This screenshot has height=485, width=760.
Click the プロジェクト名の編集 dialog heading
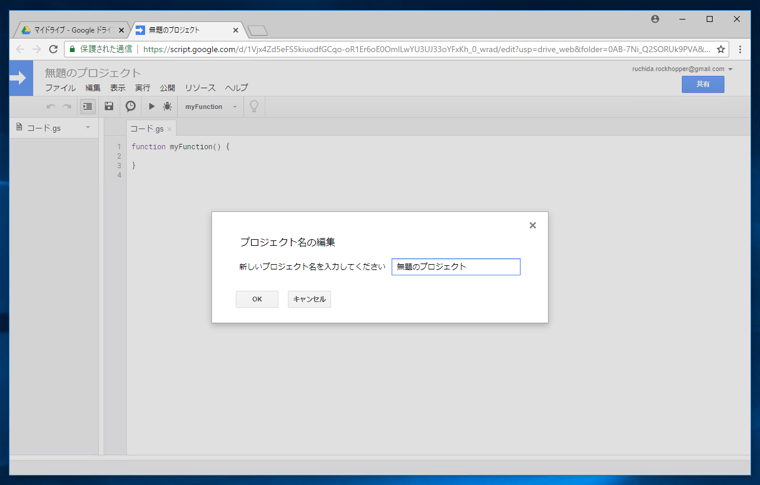click(x=287, y=242)
